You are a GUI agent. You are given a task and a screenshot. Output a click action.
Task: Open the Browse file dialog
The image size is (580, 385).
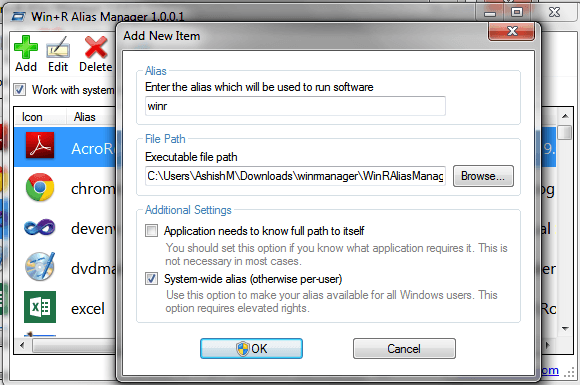tap(483, 176)
